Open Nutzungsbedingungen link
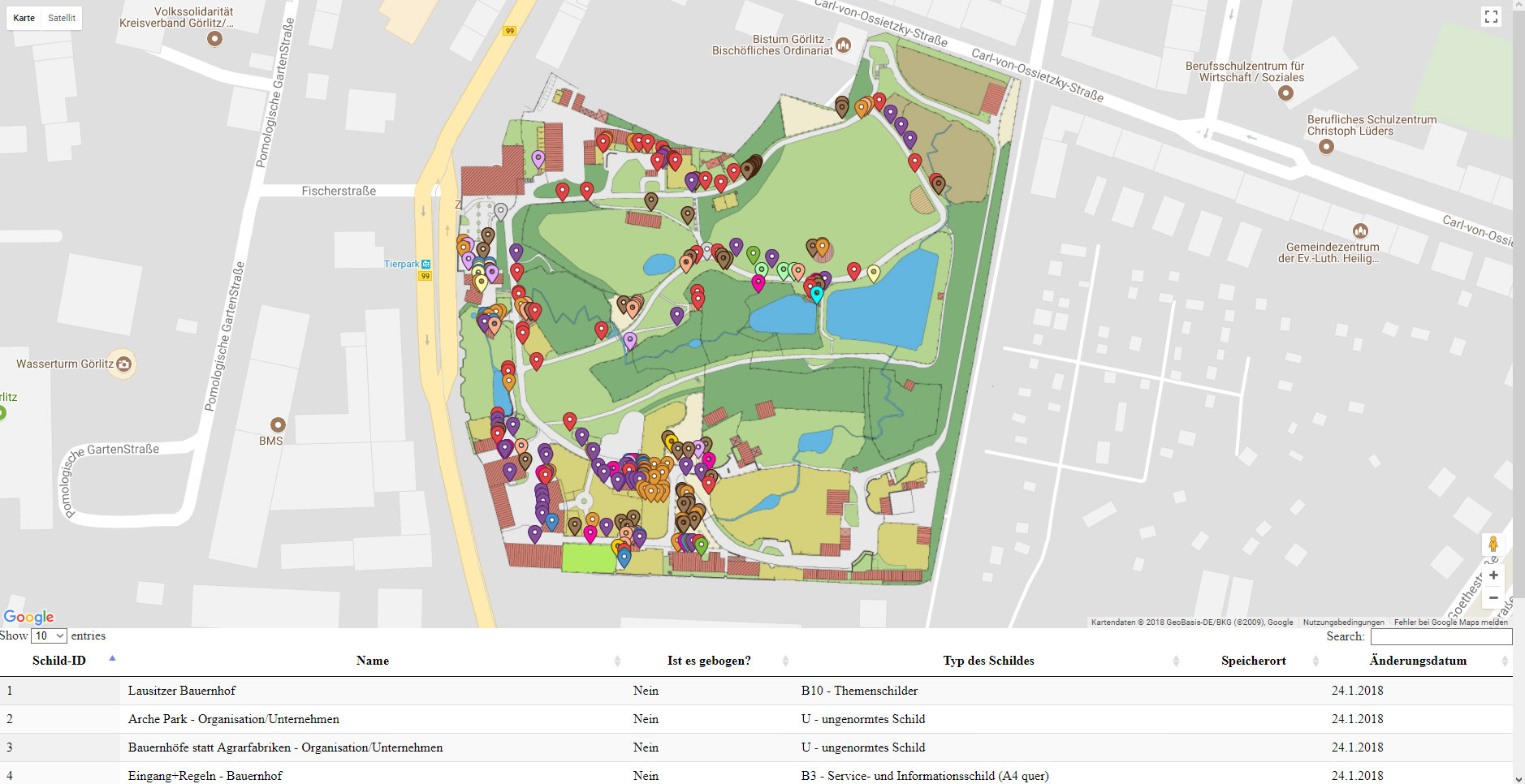The width and height of the screenshot is (1525, 784). (1344, 622)
